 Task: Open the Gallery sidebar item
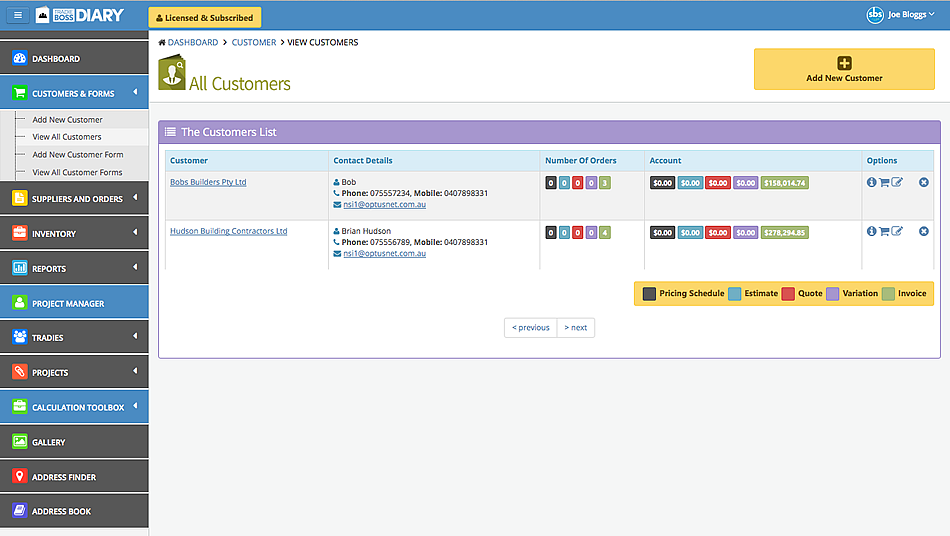74,442
